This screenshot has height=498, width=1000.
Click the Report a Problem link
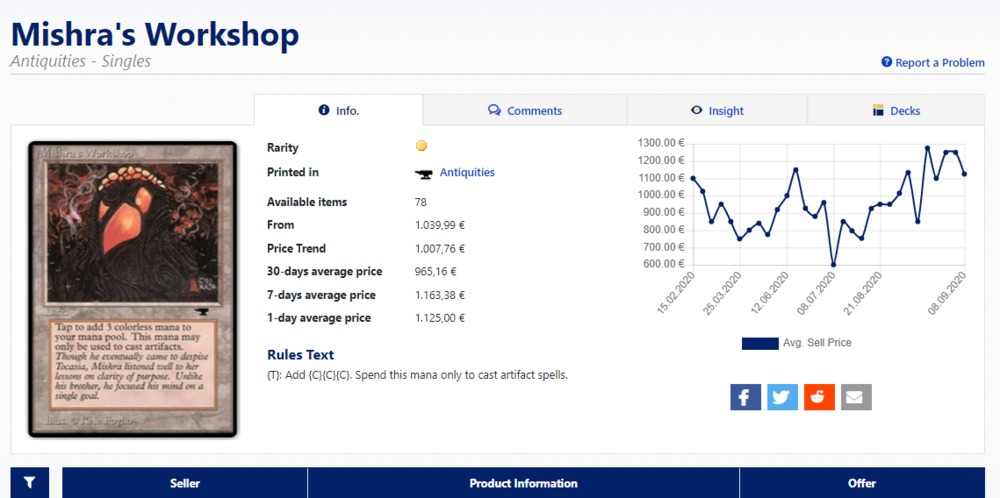[x=939, y=62]
